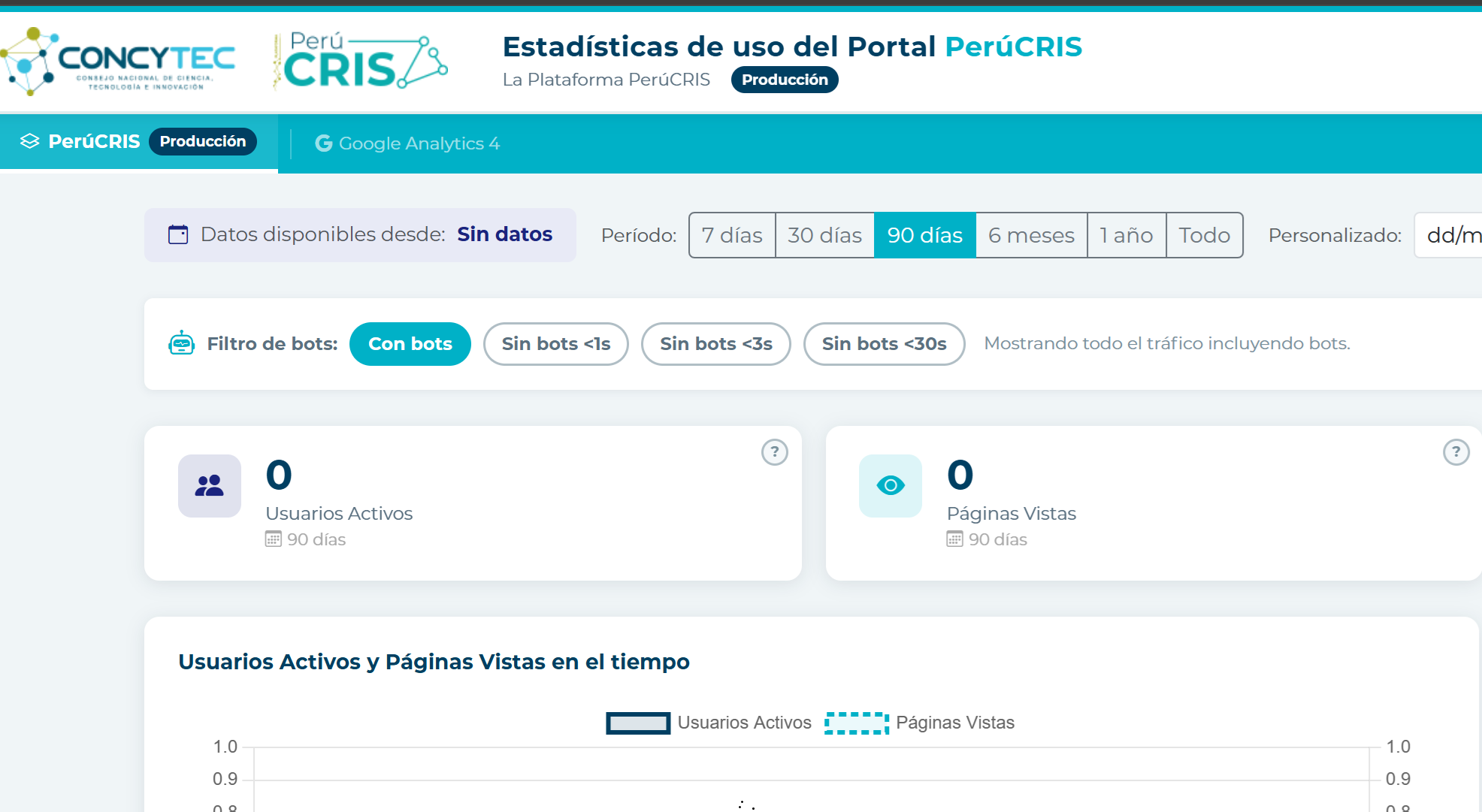This screenshot has height=812, width=1482.
Task: Click the Usuarios Activos people icon
Action: click(210, 485)
